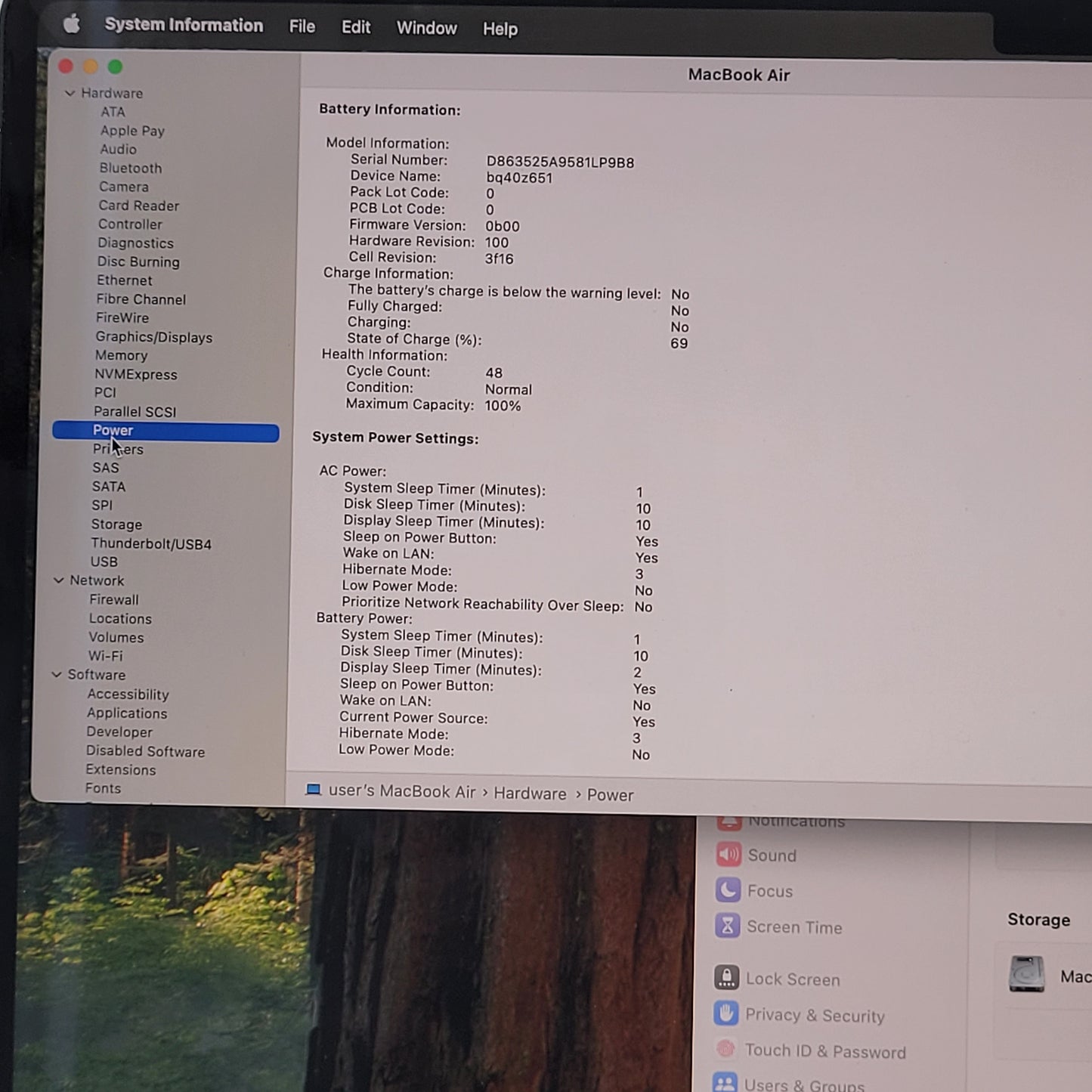Open the Window menu
1092x1092 pixels.
pos(427,28)
